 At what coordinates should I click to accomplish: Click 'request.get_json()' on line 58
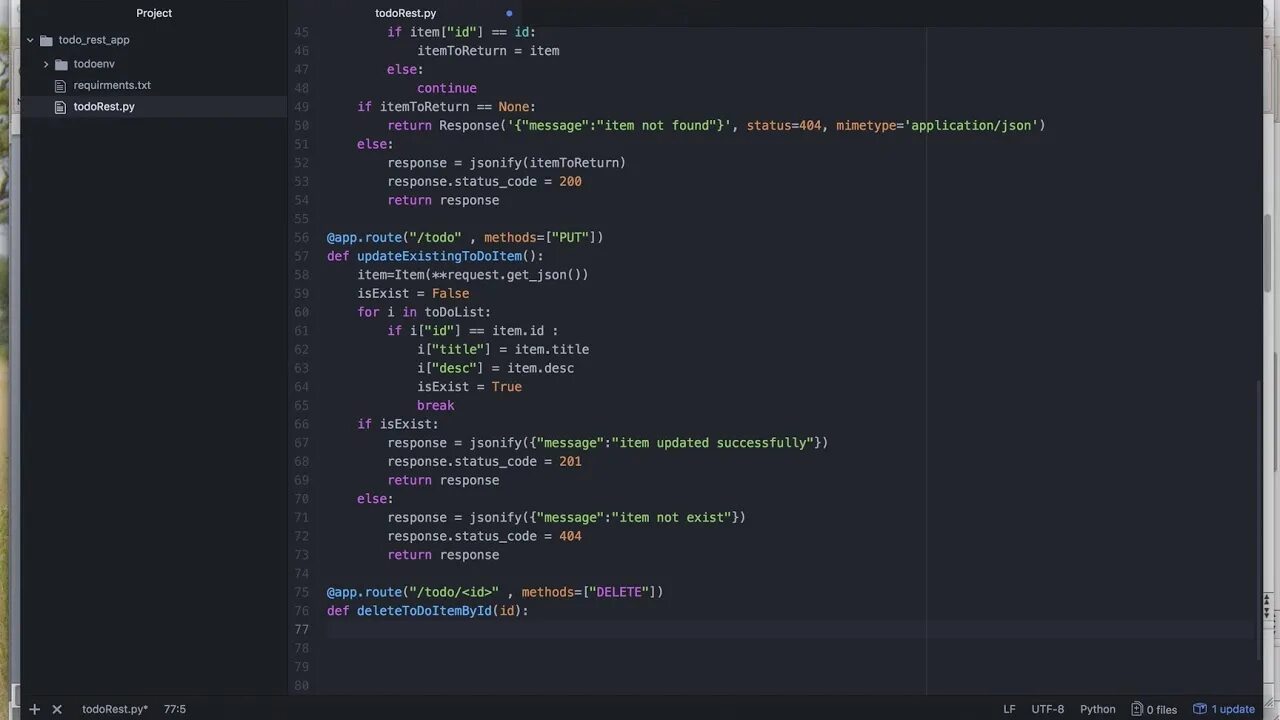[x=514, y=275]
